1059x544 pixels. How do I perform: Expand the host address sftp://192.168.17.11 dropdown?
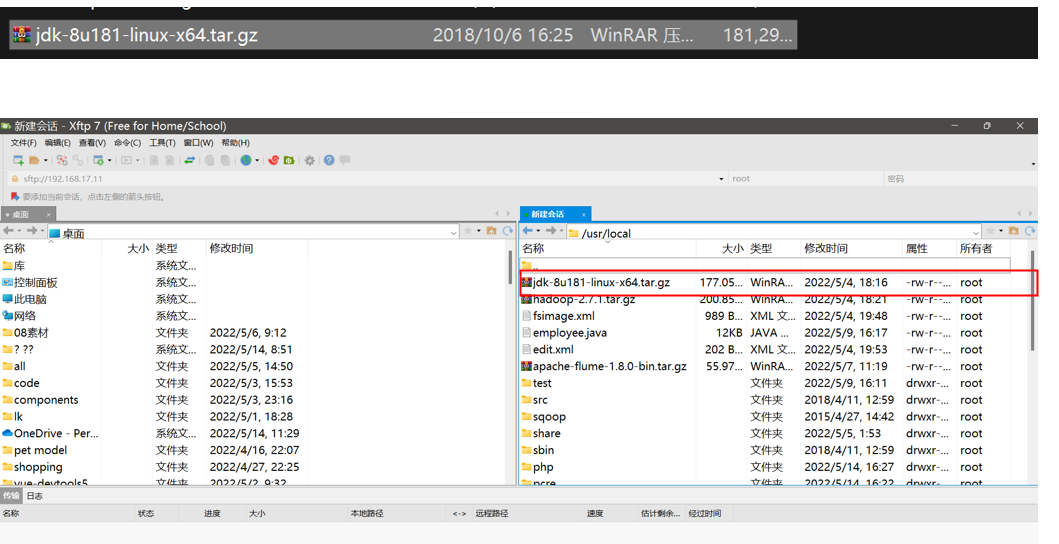[721, 179]
